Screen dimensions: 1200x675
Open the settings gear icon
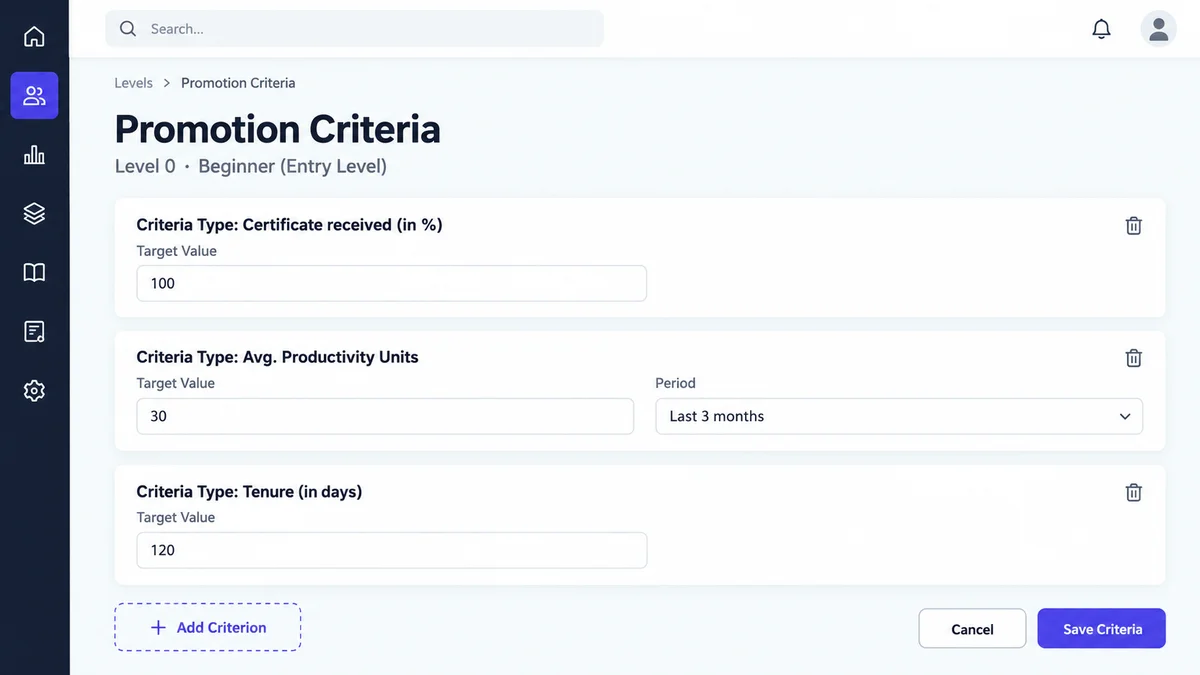[x=34, y=390]
